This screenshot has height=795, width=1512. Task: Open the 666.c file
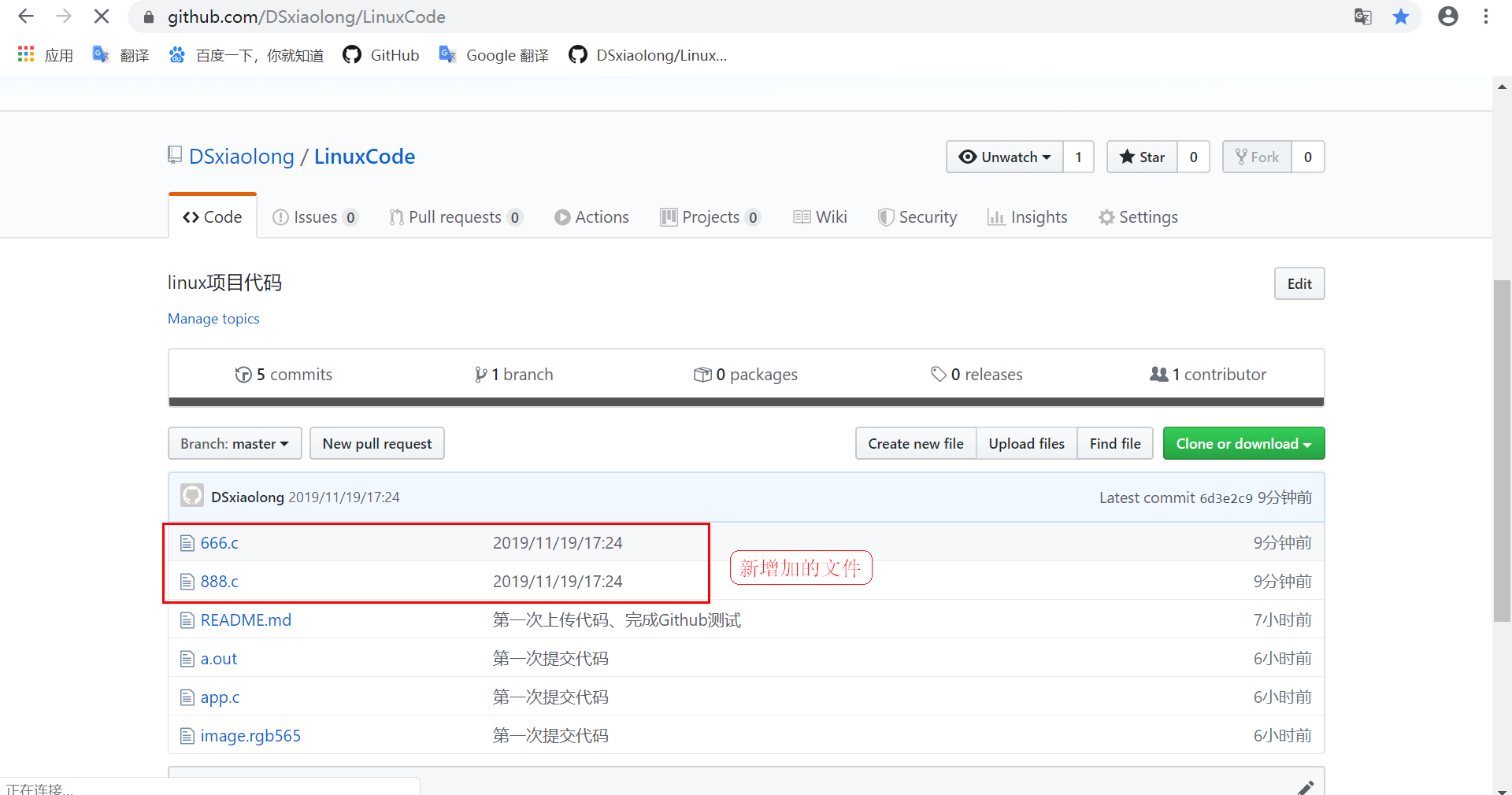(x=220, y=543)
